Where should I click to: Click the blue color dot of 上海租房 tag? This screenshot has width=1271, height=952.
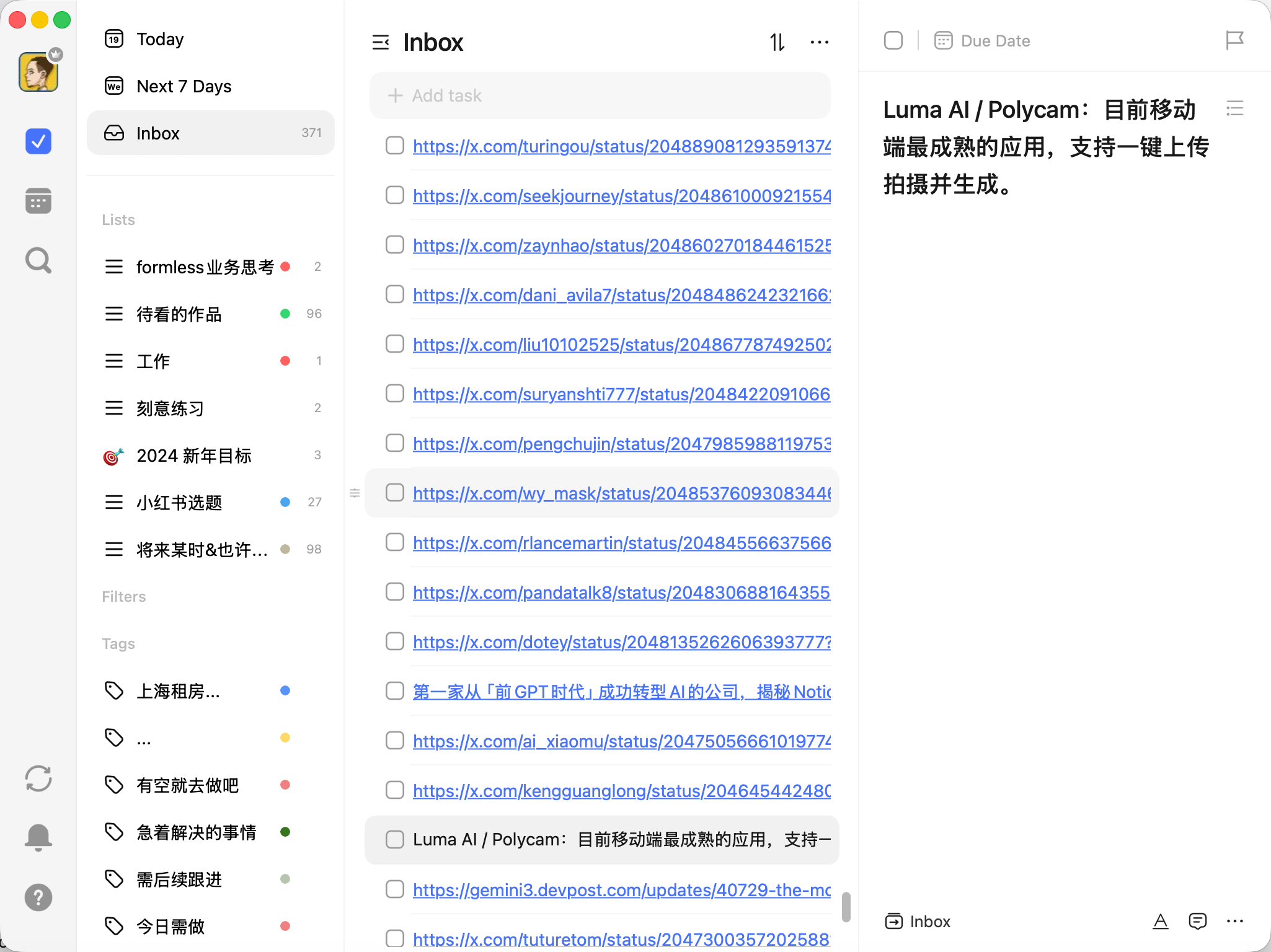pyautogui.click(x=285, y=690)
